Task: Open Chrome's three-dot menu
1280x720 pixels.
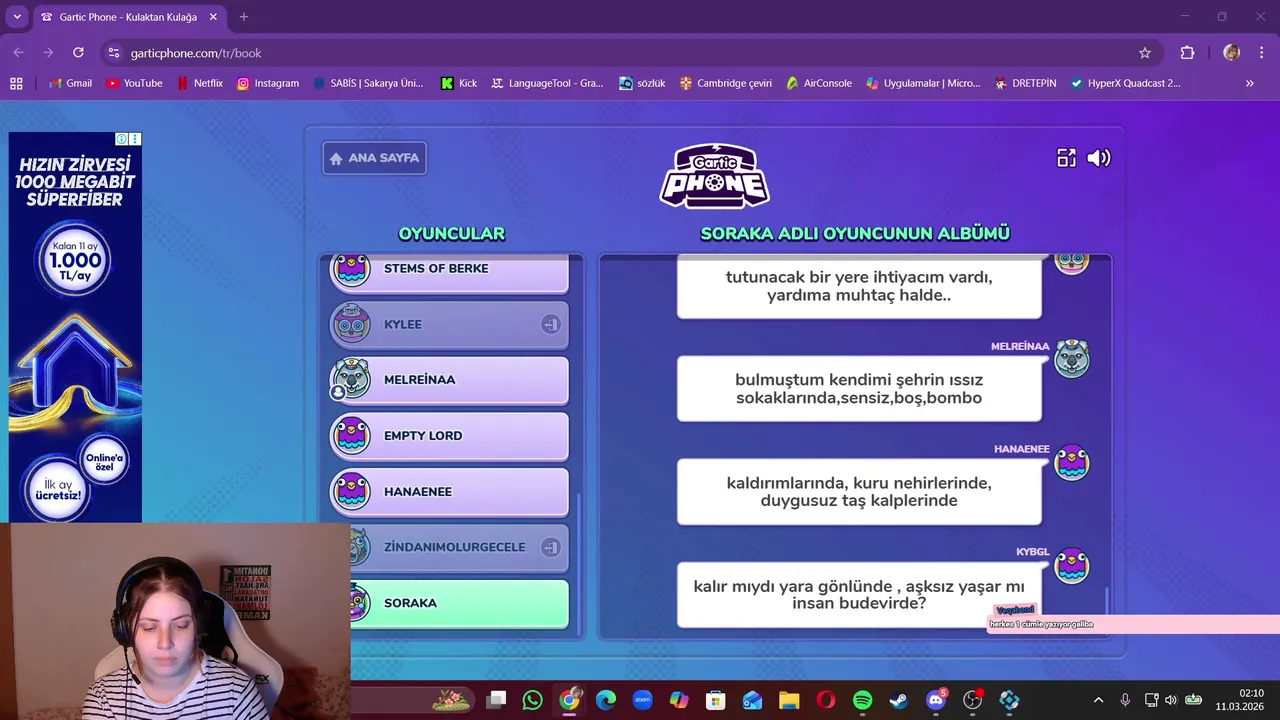Action: point(1261,53)
